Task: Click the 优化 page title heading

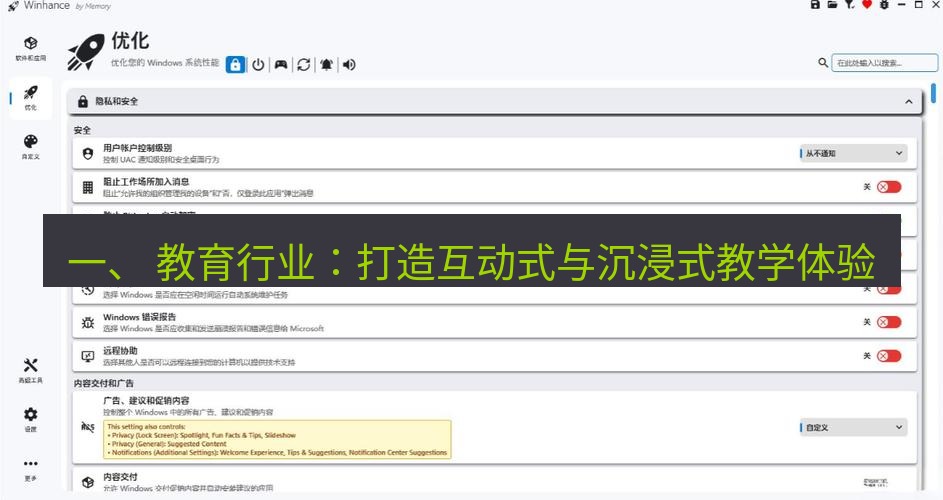Action: click(x=130, y=41)
